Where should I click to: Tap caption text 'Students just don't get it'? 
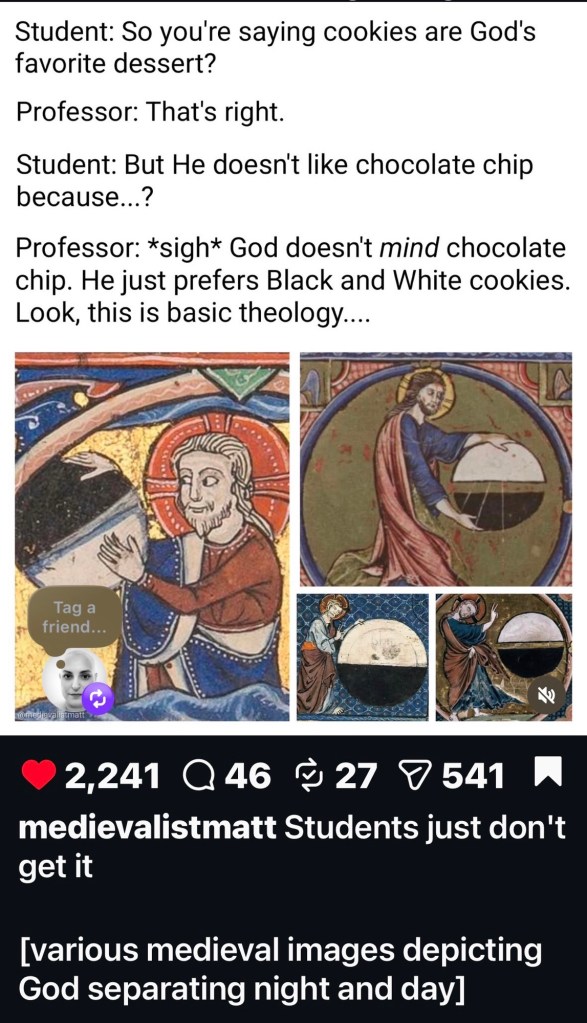click(292, 847)
